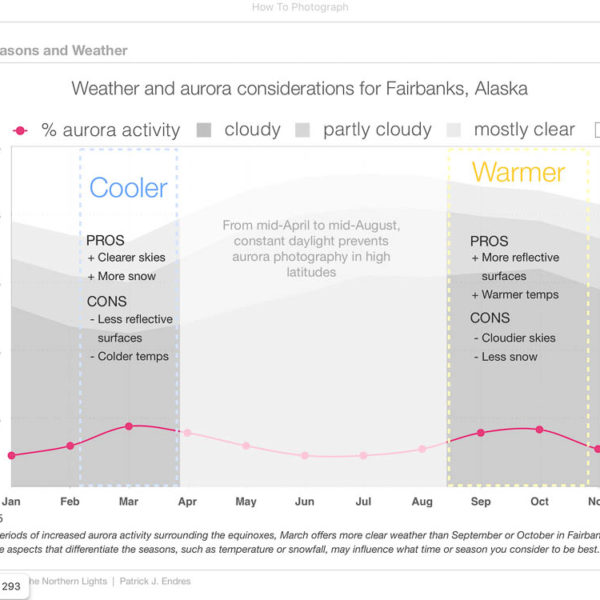Select the February data point on line
This screenshot has height=600, width=600.
click(x=70, y=445)
